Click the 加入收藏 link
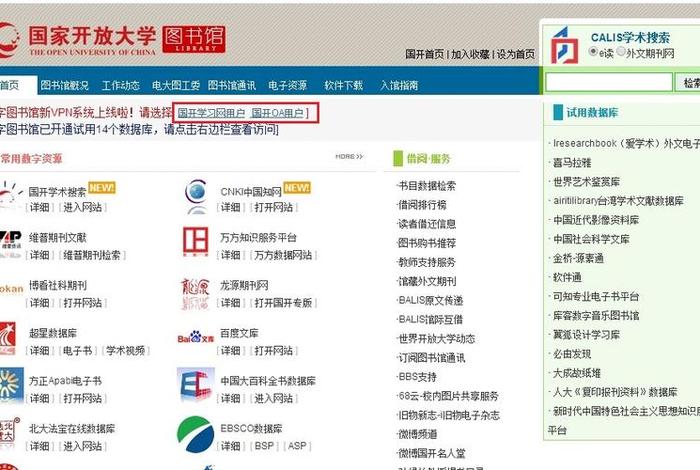 (471, 54)
